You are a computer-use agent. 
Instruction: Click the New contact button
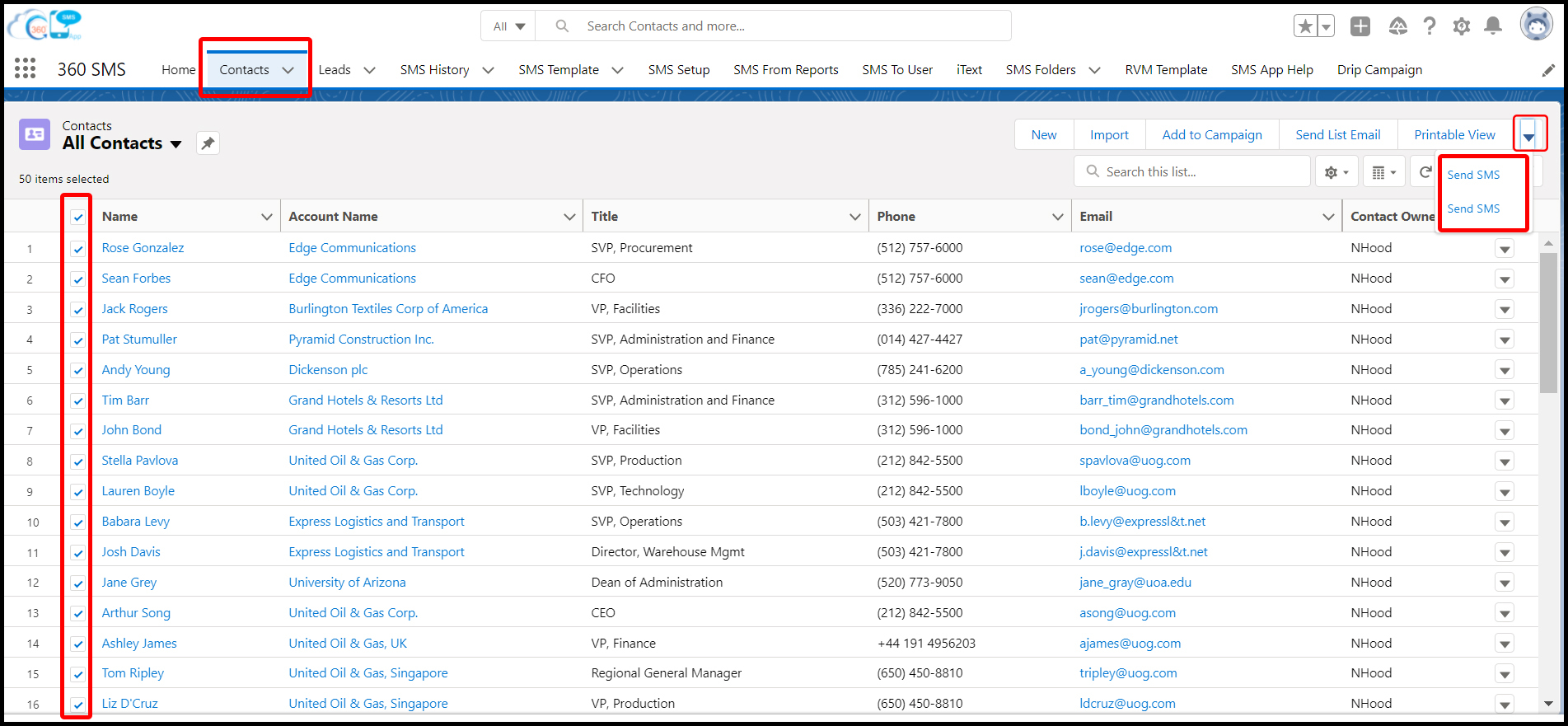(x=1044, y=135)
